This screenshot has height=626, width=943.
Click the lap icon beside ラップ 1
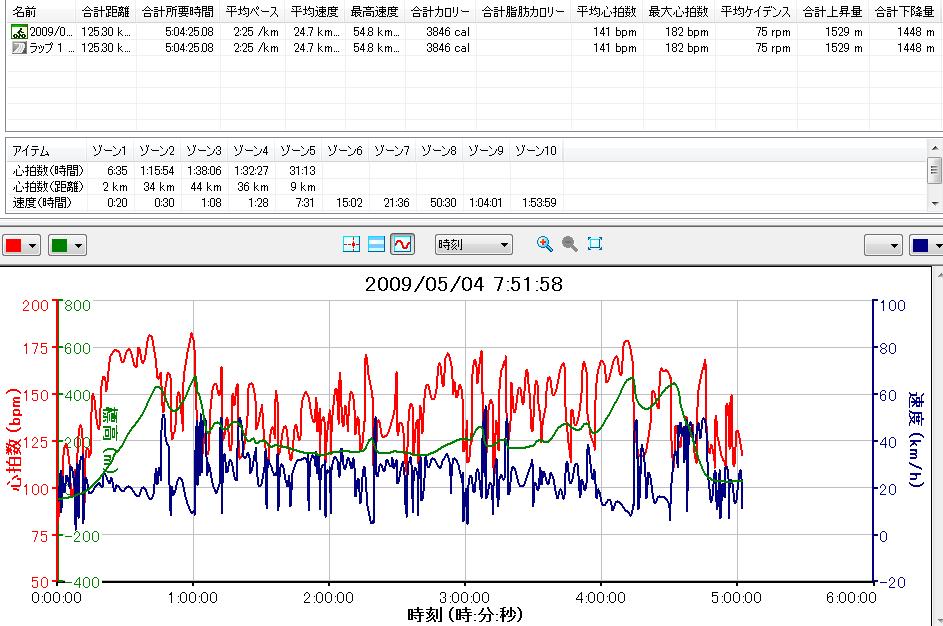click(x=19, y=48)
